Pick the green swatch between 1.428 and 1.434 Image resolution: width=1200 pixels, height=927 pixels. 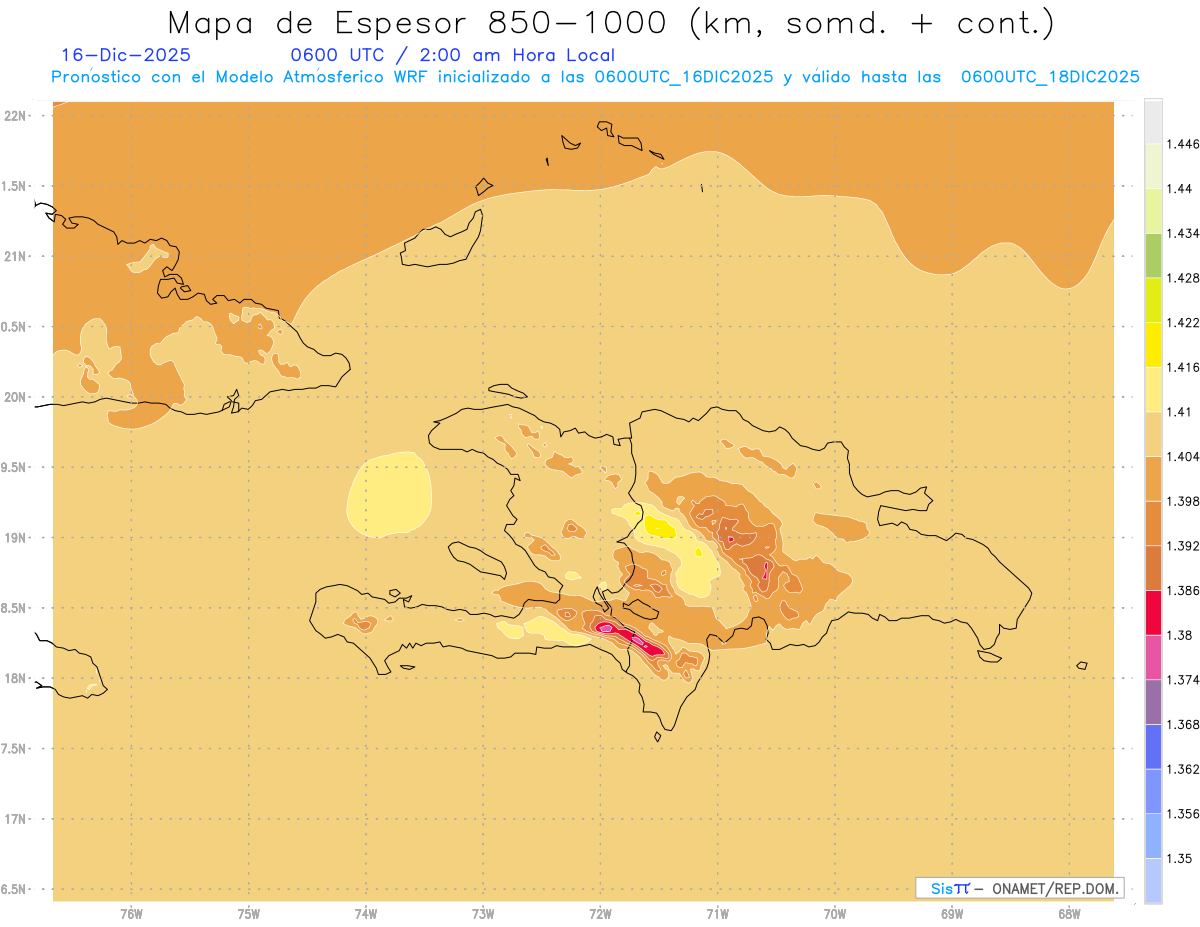1153,255
